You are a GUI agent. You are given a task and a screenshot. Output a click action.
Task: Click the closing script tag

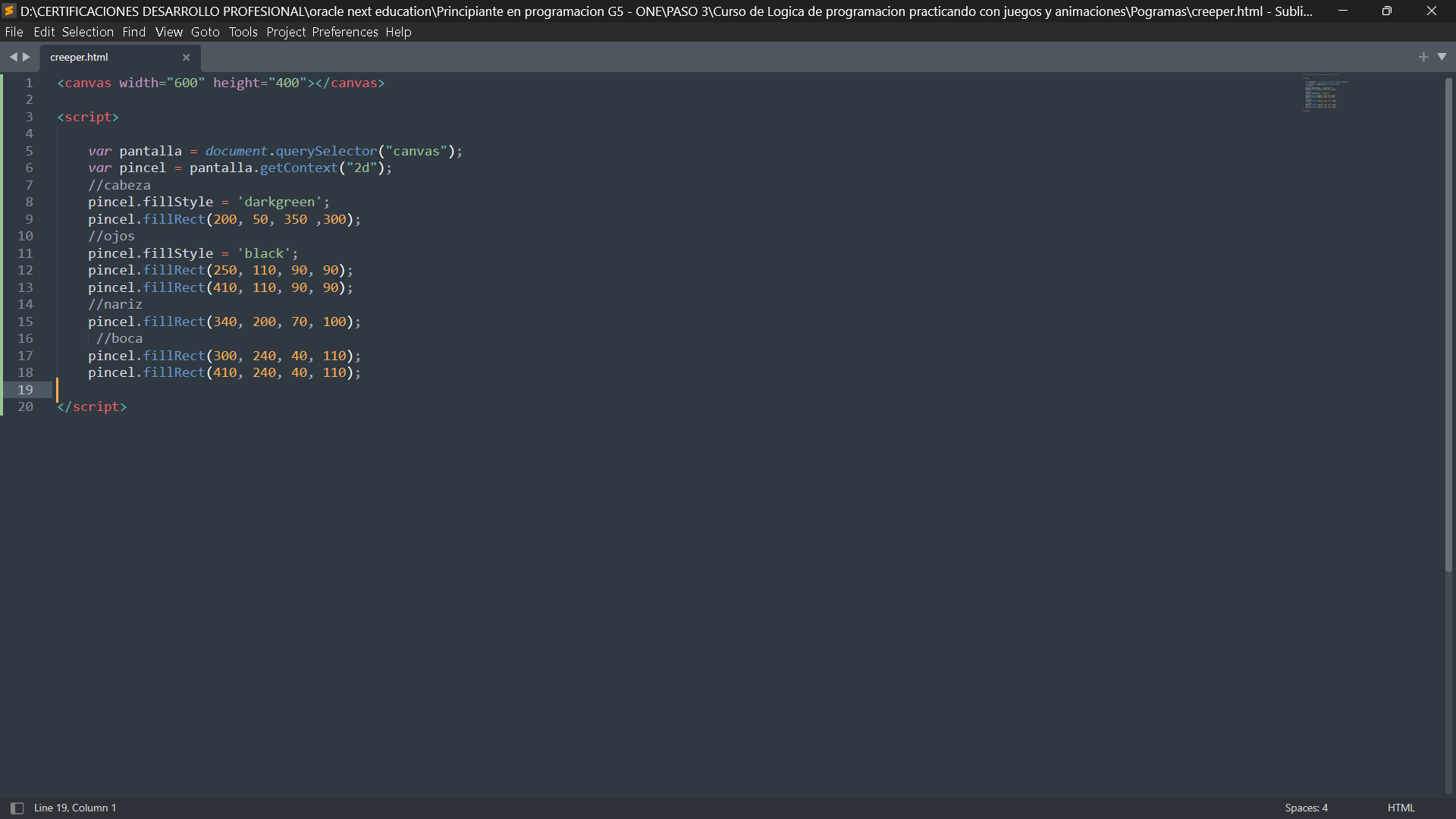(x=92, y=406)
